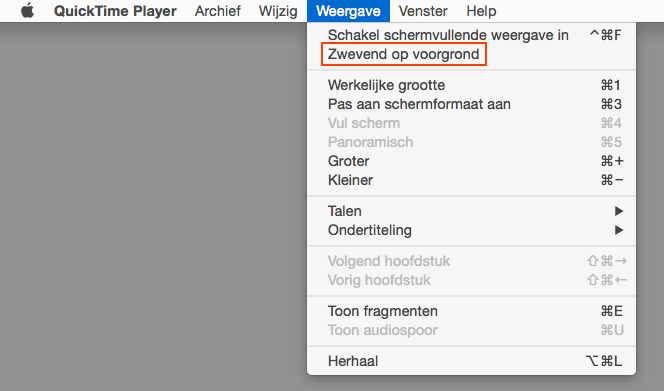Expand the Ondertiteling submenu
Image resolution: width=664 pixels, height=391 pixels.
click(471, 230)
